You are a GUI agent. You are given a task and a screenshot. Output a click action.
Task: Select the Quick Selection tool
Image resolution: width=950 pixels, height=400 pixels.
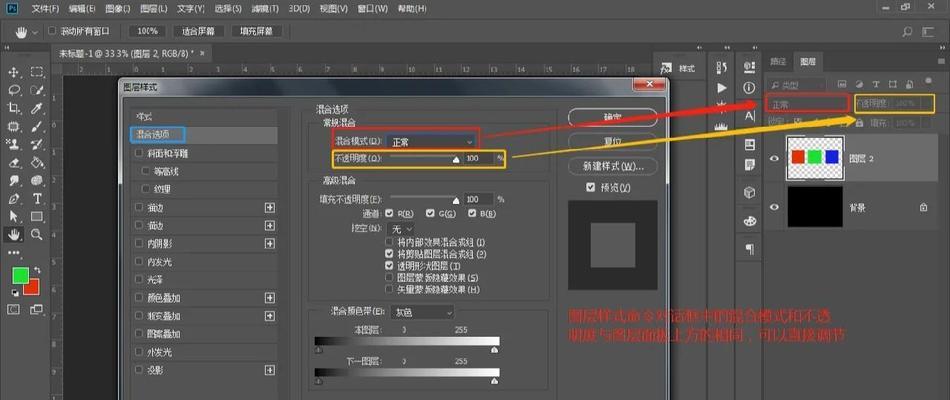(x=37, y=90)
